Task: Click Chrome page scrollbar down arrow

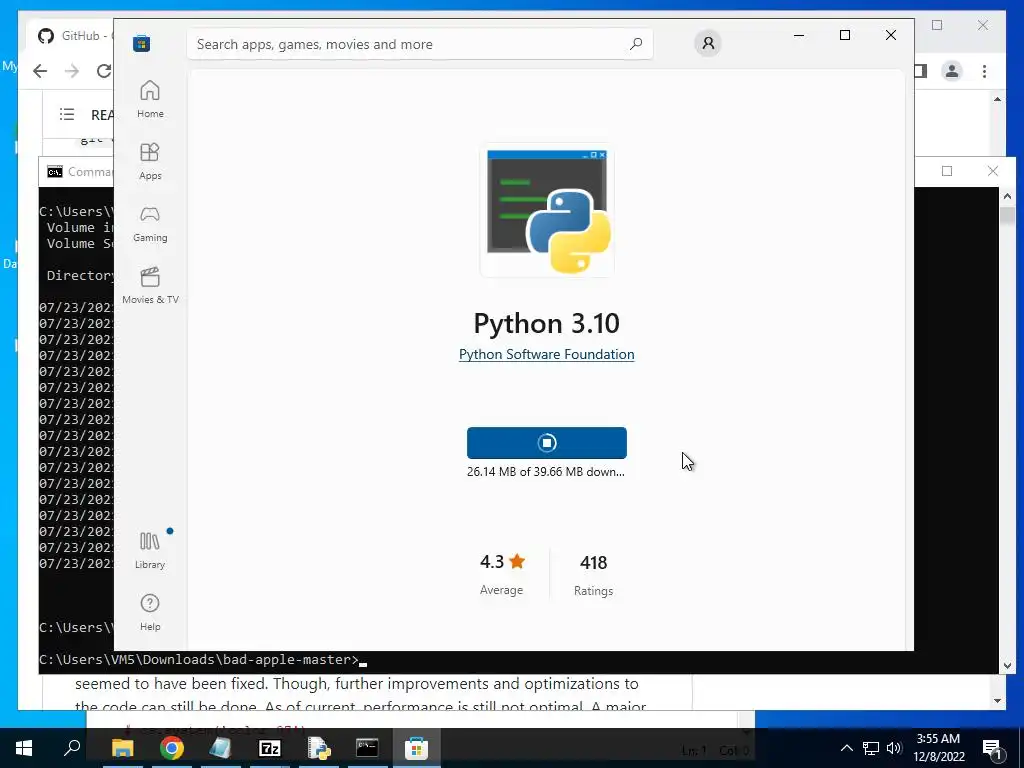Action: click(997, 701)
